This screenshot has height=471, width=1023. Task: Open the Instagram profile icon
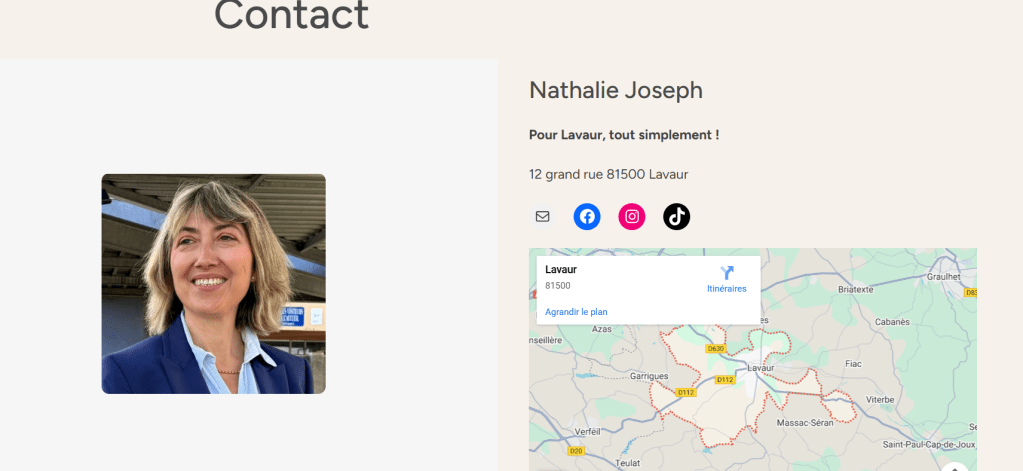click(x=632, y=216)
